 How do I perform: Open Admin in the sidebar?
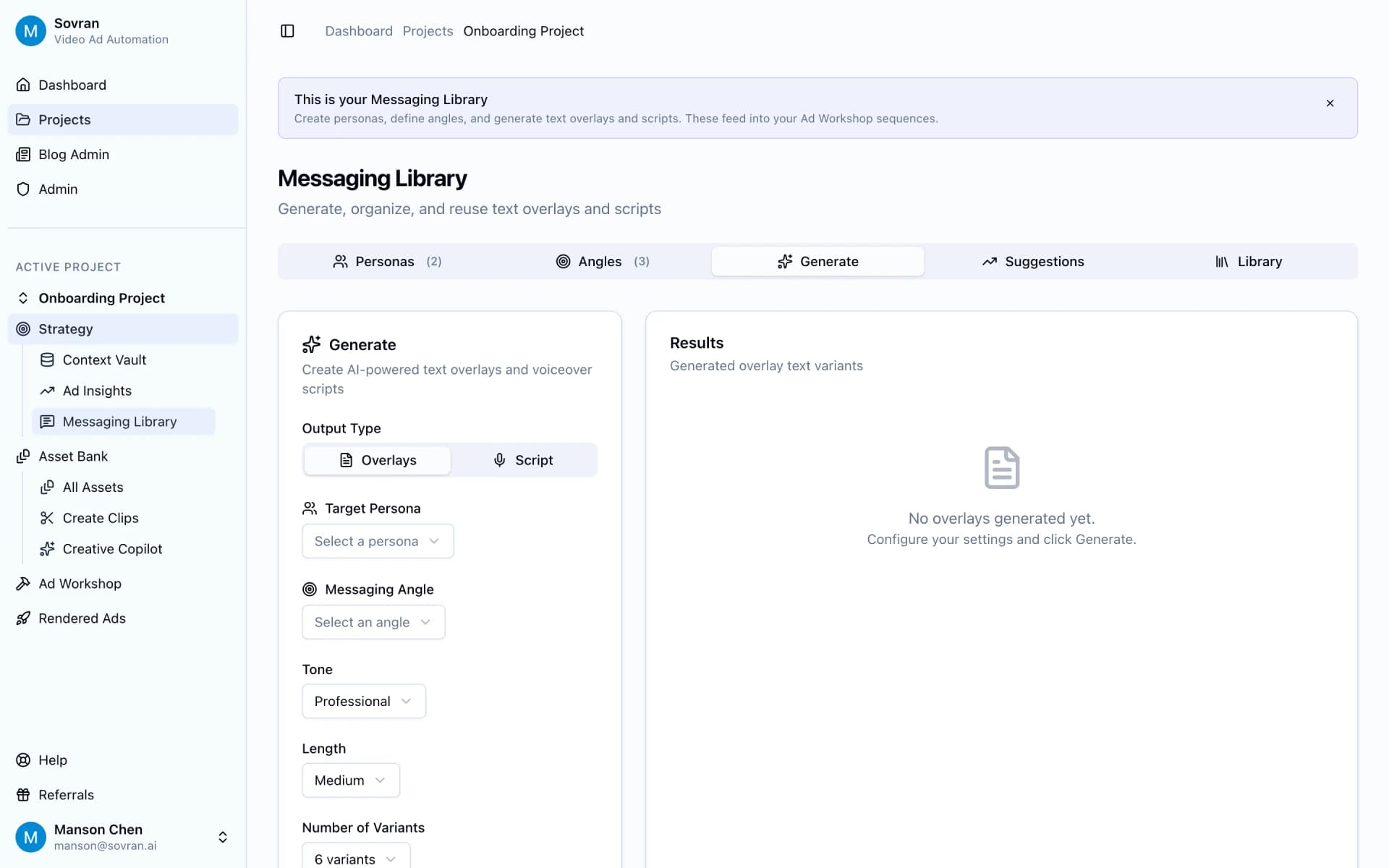[x=122, y=189]
